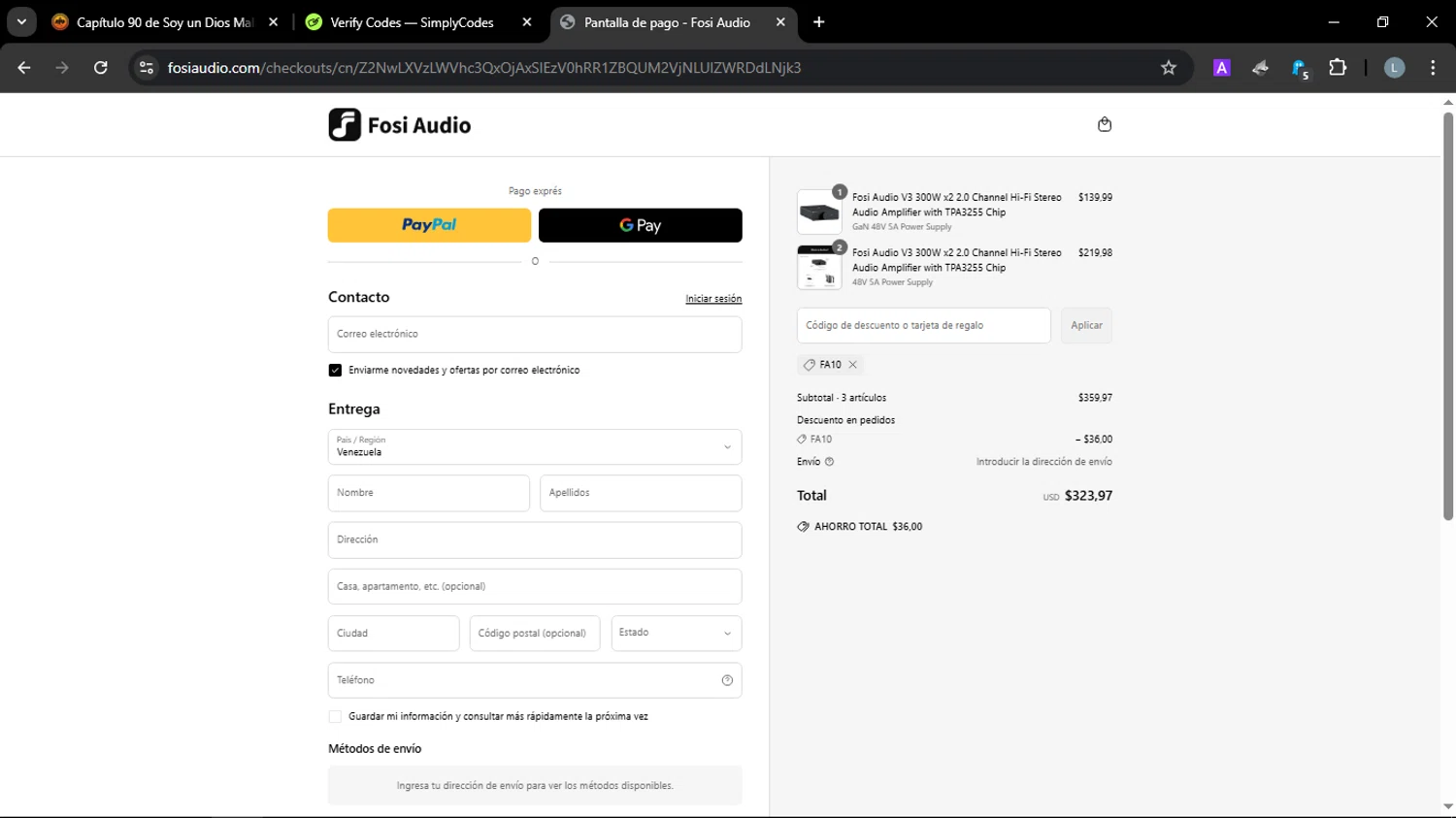
Task: Focus the Apellidos input field
Action: click(x=641, y=493)
